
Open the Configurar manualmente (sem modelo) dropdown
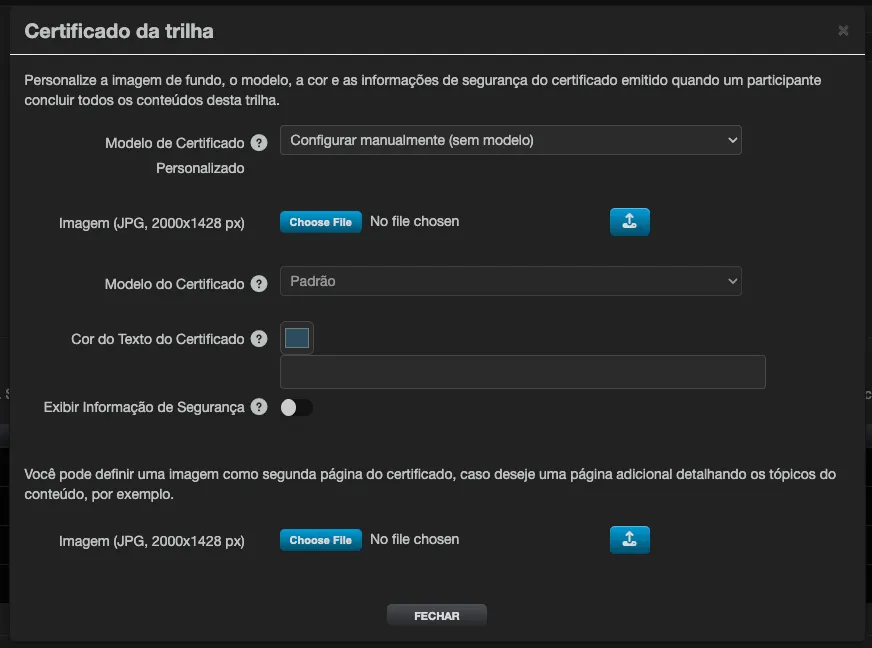tap(511, 140)
